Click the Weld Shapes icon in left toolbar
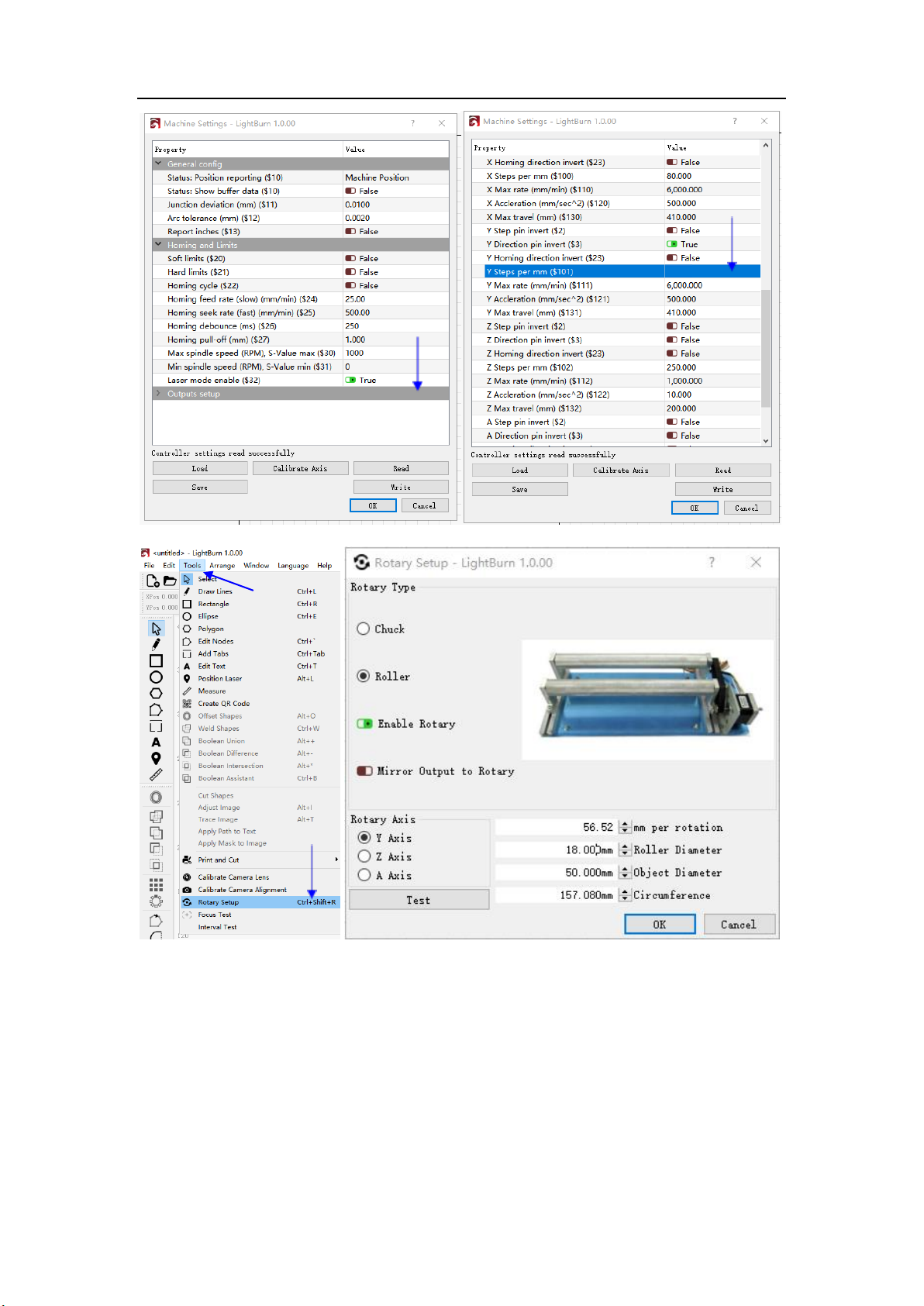Screen dimensions: 924x1306 click(x=156, y=816)
